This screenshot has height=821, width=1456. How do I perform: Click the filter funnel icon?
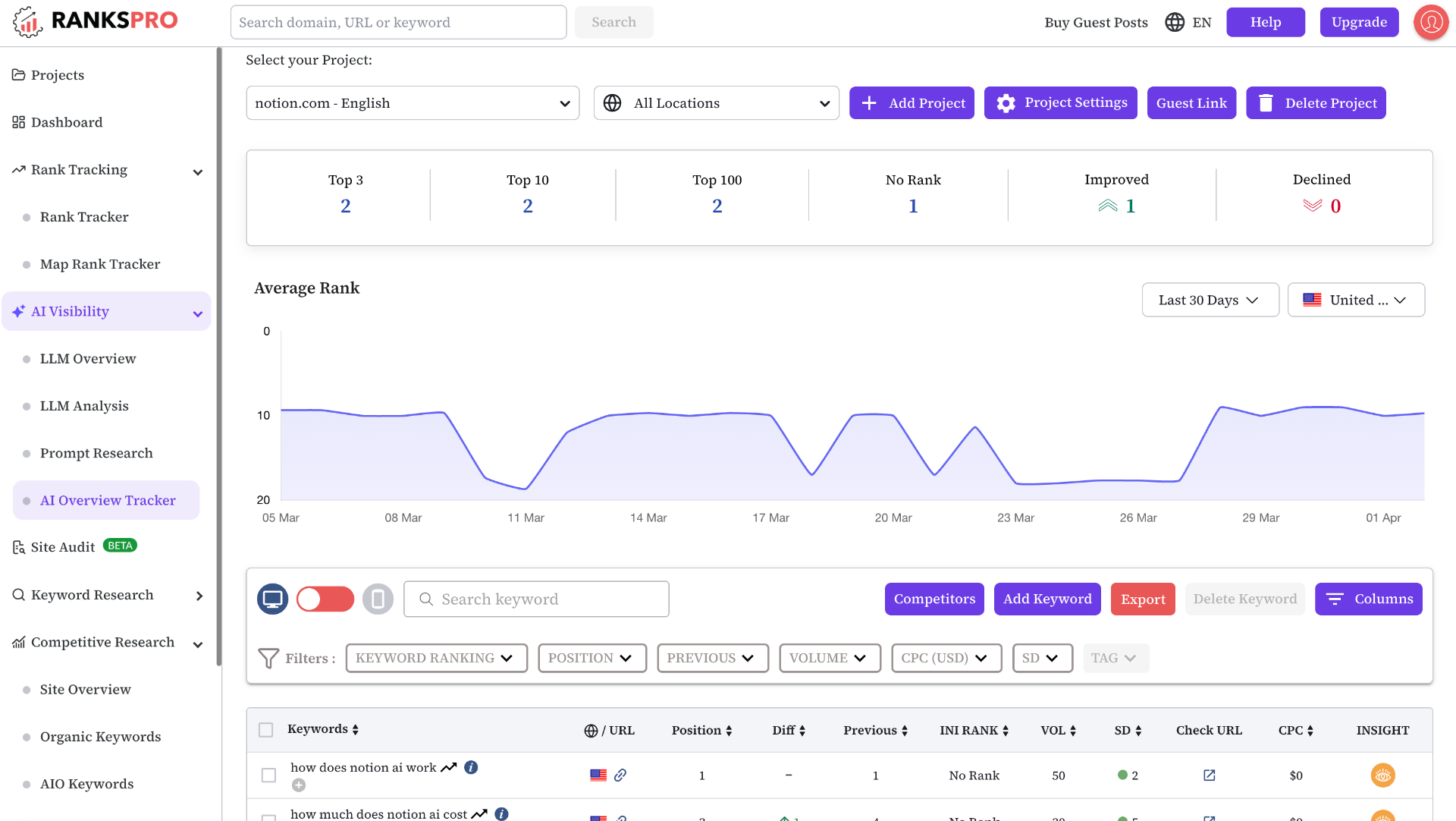coord(268,658)
